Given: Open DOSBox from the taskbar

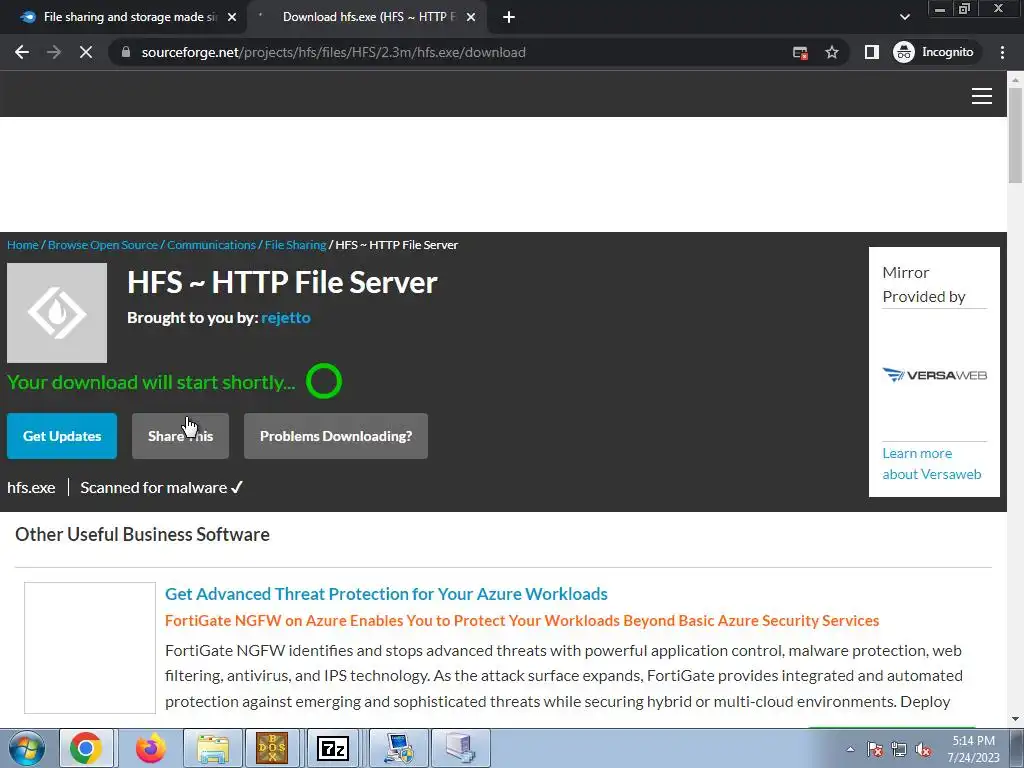Looking at the screenshot, I should [272, 748].
